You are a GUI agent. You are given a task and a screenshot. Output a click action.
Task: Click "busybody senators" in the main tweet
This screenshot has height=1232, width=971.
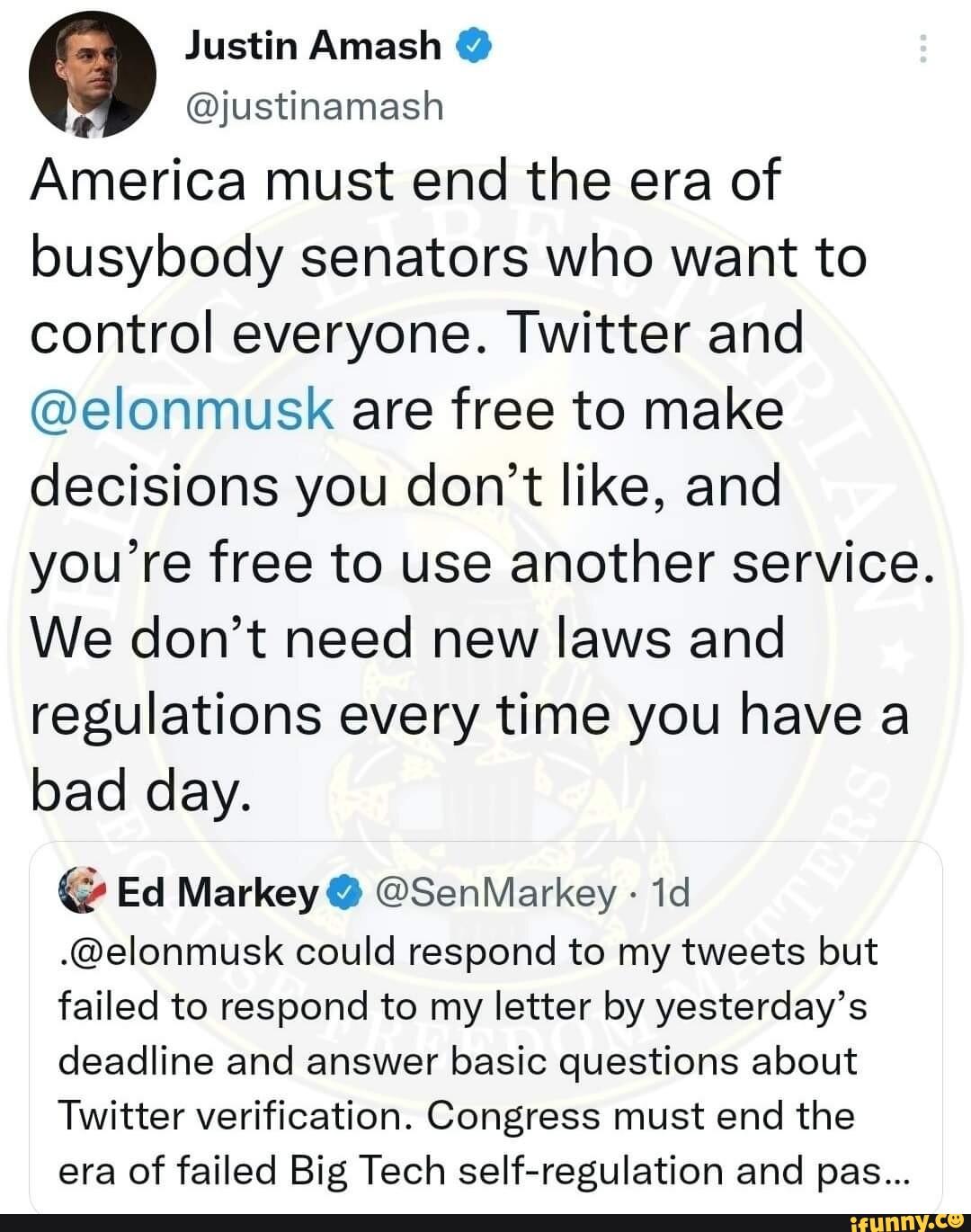click(x=279, y=256)
